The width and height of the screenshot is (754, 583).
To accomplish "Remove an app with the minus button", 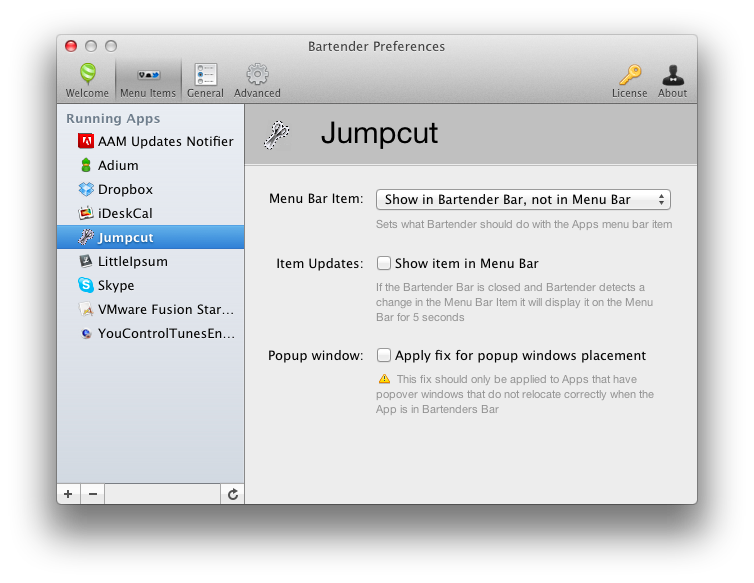I will click(93, 494).
